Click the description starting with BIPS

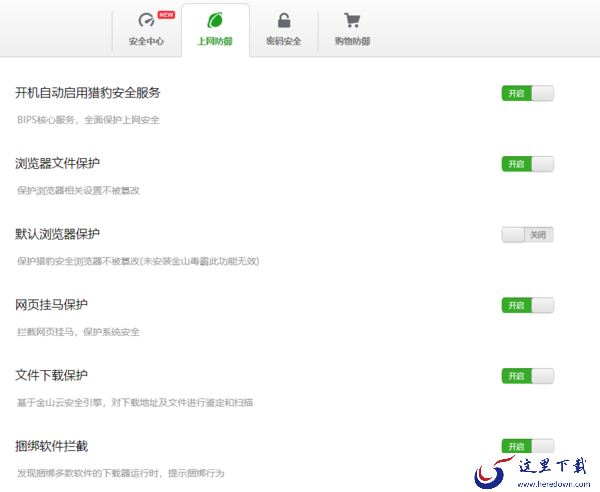coord(88,120)
